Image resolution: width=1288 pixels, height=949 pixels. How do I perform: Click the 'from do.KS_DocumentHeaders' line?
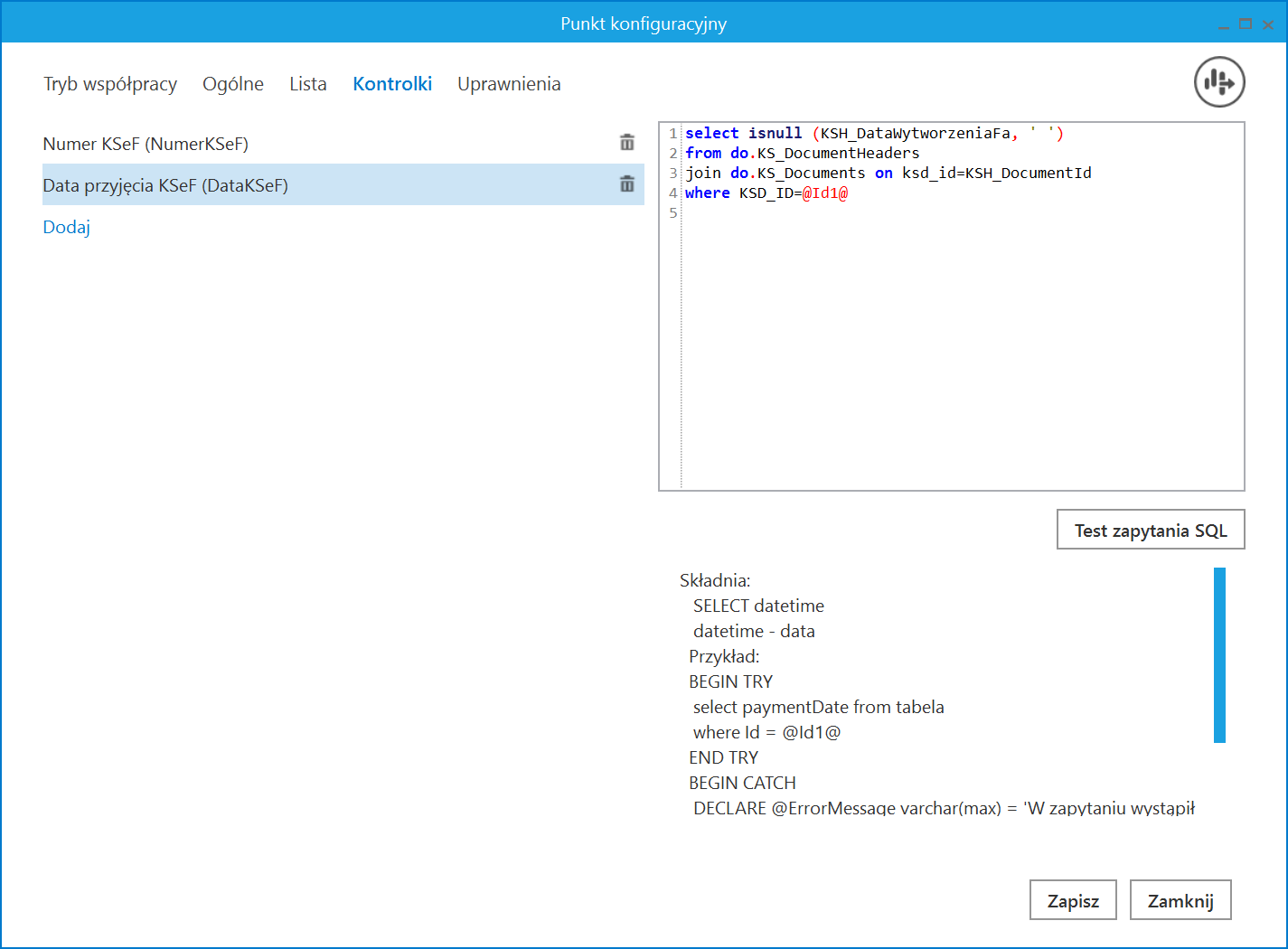[x=802, y=153]
